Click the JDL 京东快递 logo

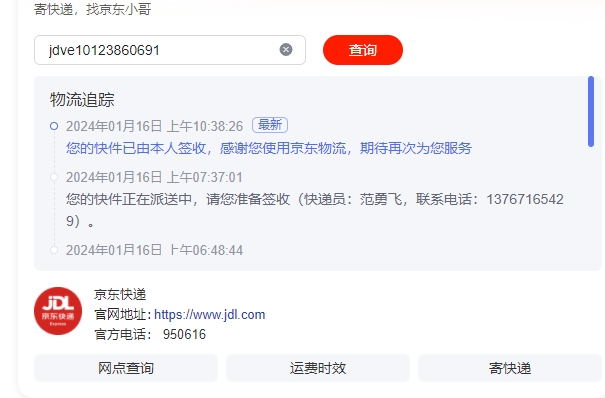coord(58,311)
